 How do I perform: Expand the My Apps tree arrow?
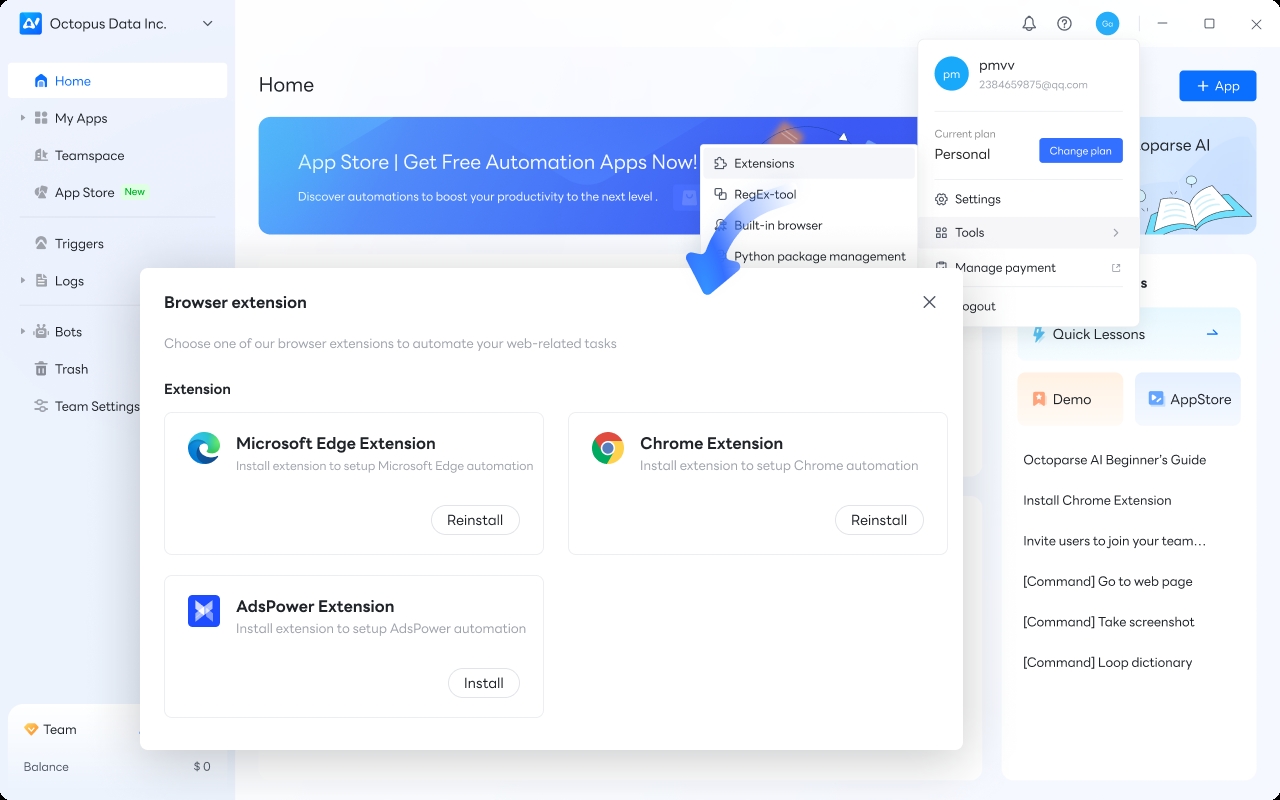point(22,118)
